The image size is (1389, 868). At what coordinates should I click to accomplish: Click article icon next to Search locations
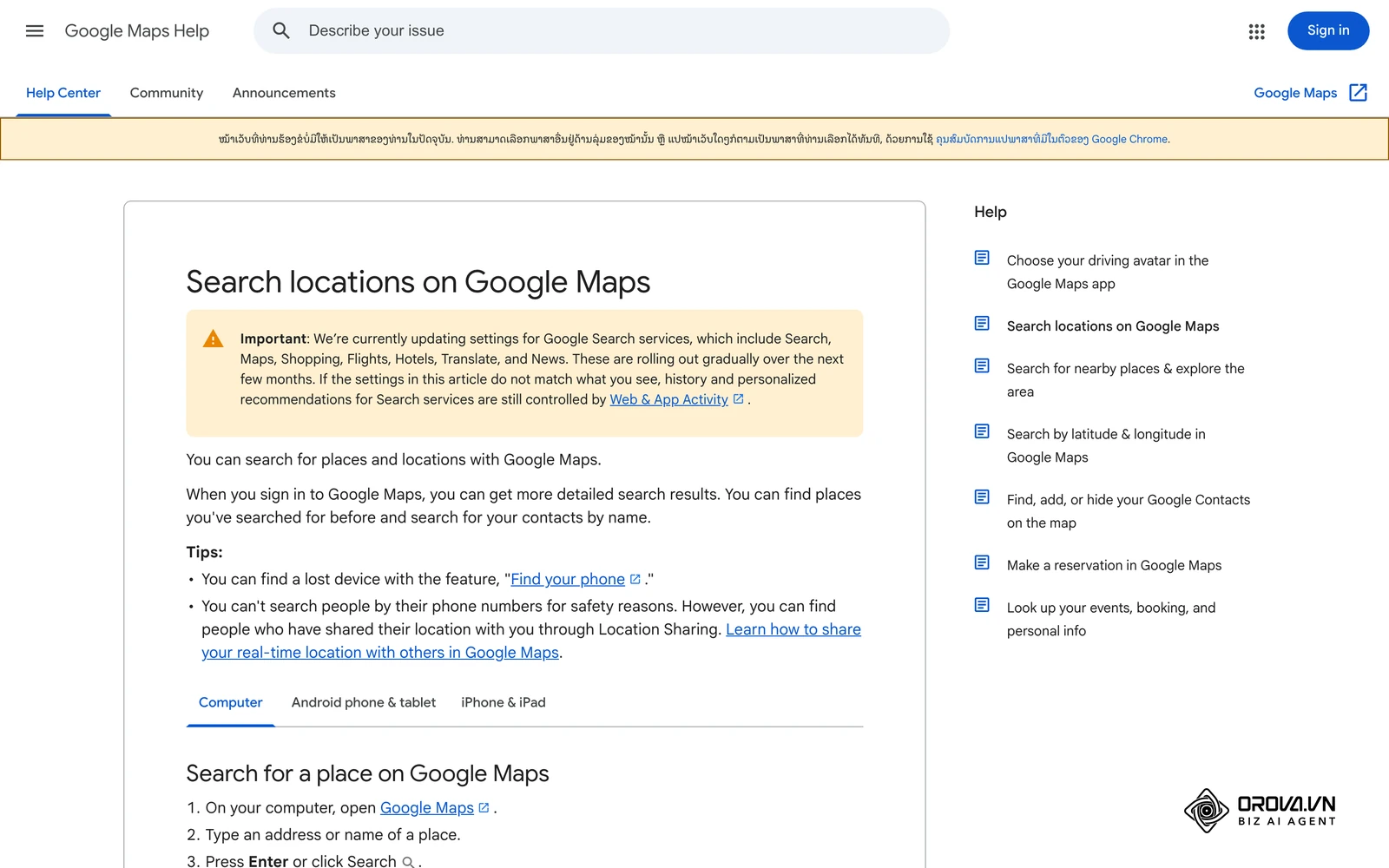pyautogui.click(x=982, y=324)
